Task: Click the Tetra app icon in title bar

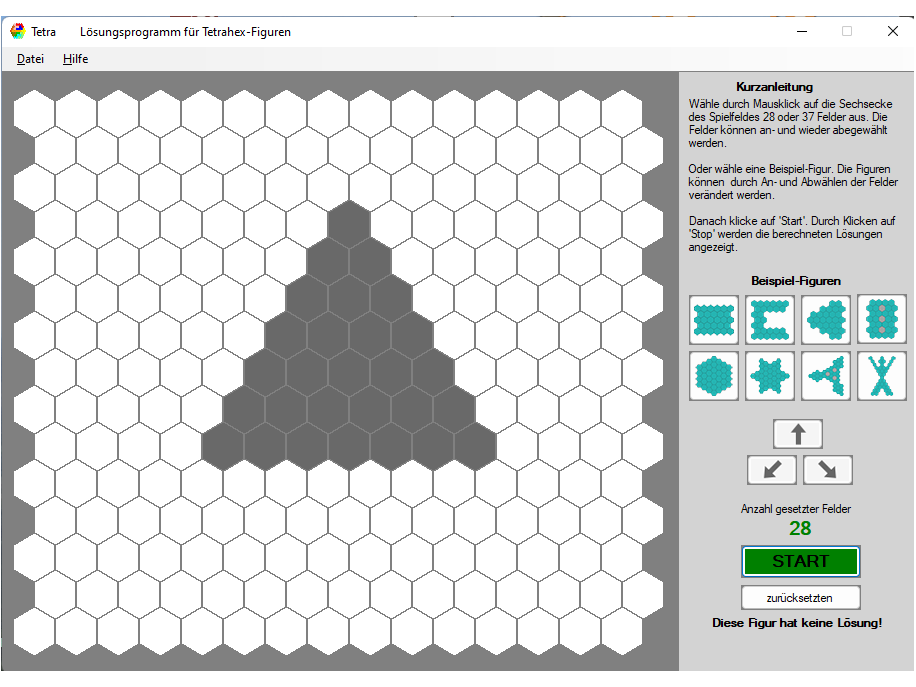Action: point(18,32)
